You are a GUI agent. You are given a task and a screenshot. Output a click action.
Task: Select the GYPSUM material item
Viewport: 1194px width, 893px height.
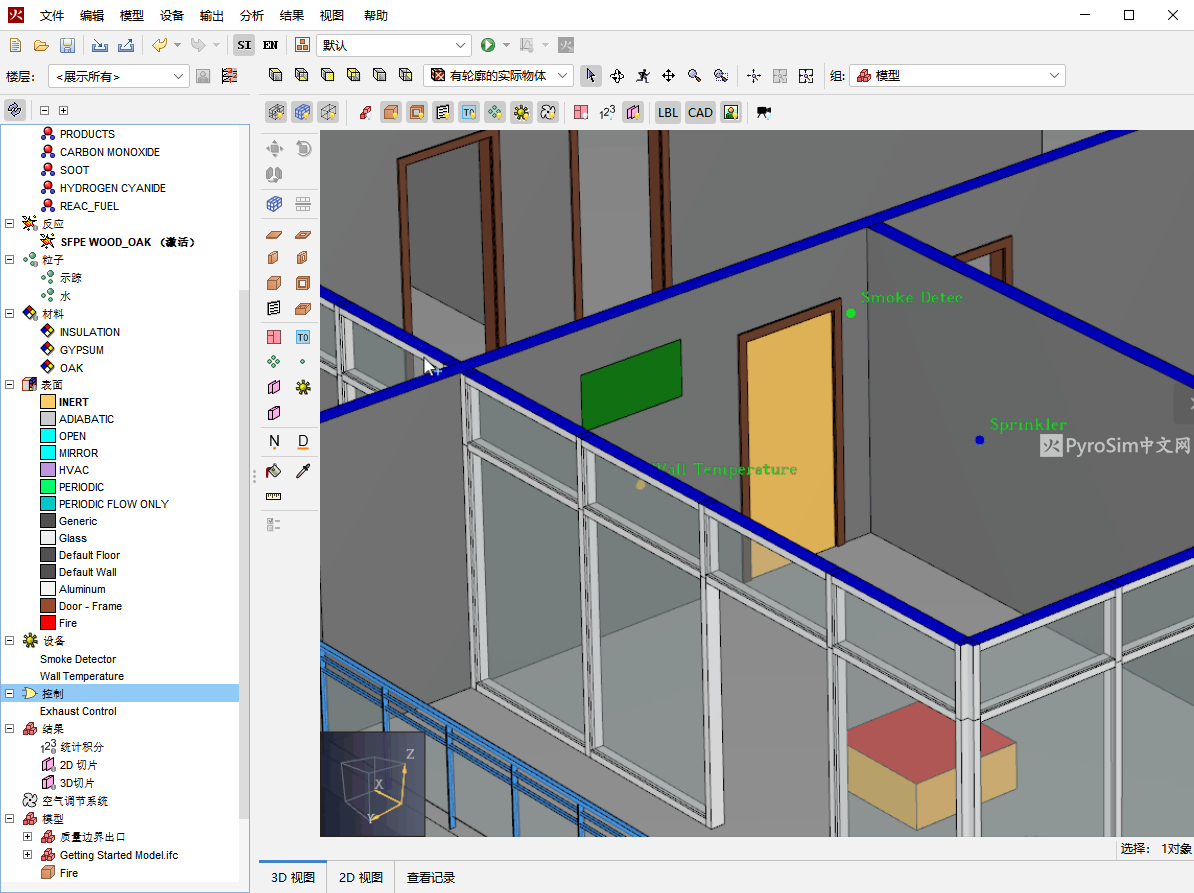pyautogui.click(x=81, y=350)
